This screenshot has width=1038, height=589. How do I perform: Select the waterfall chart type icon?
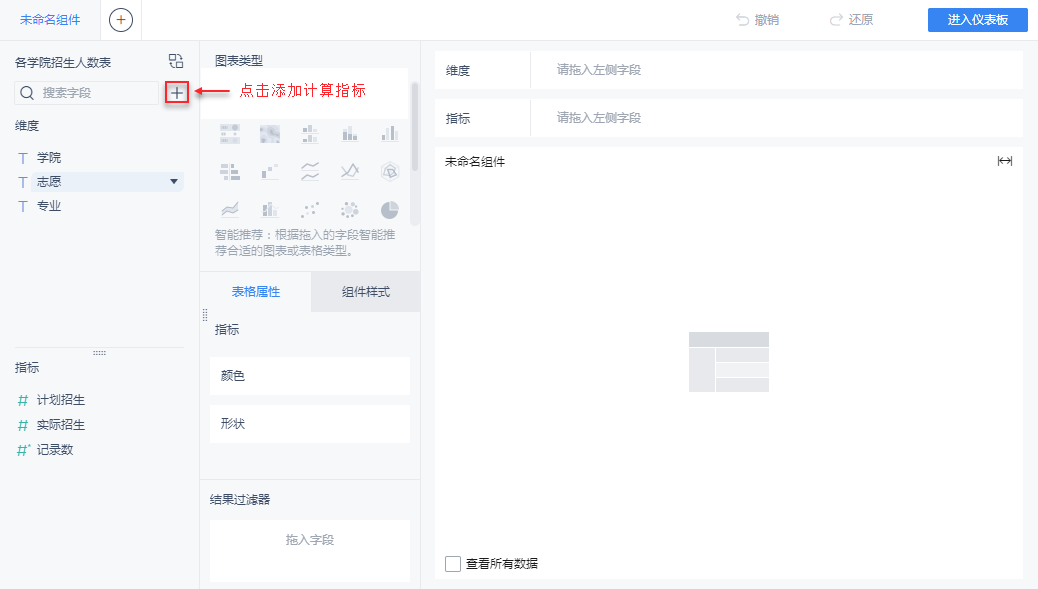point(269,172)
